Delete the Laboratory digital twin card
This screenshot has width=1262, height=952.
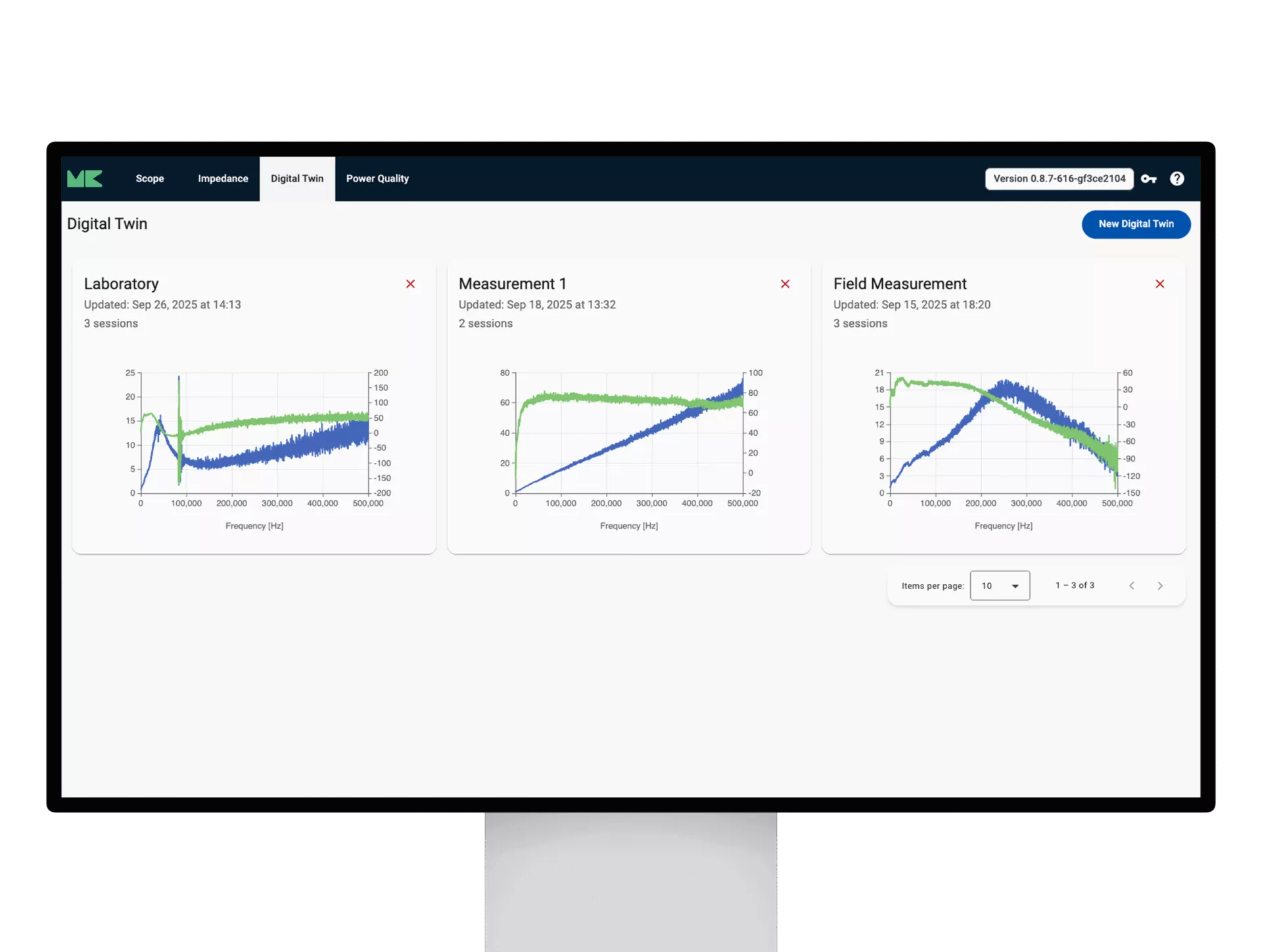pyautogui.click(x=411, y=284)
